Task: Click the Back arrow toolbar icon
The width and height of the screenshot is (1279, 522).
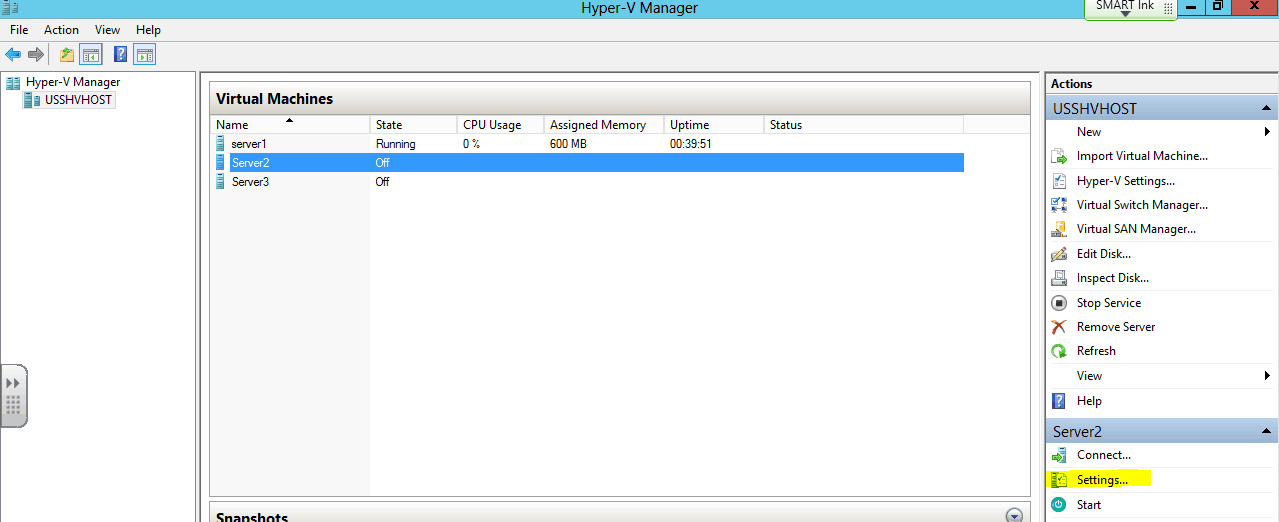Action: [13, 55]
